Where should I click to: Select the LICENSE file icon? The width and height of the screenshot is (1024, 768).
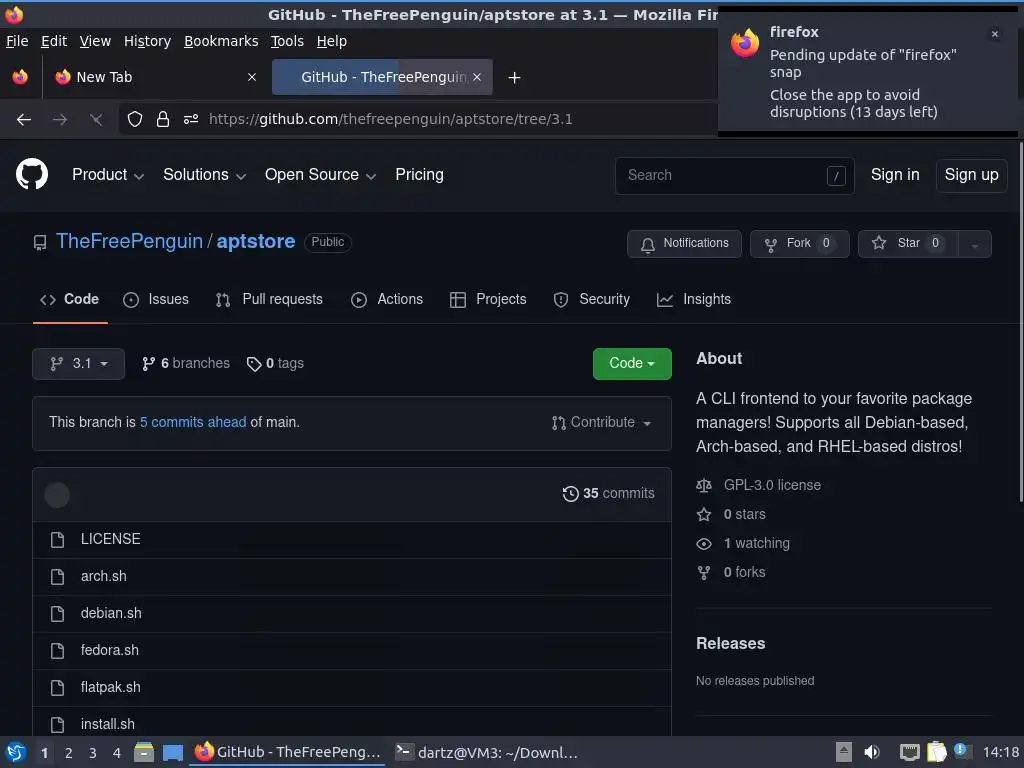57,539
